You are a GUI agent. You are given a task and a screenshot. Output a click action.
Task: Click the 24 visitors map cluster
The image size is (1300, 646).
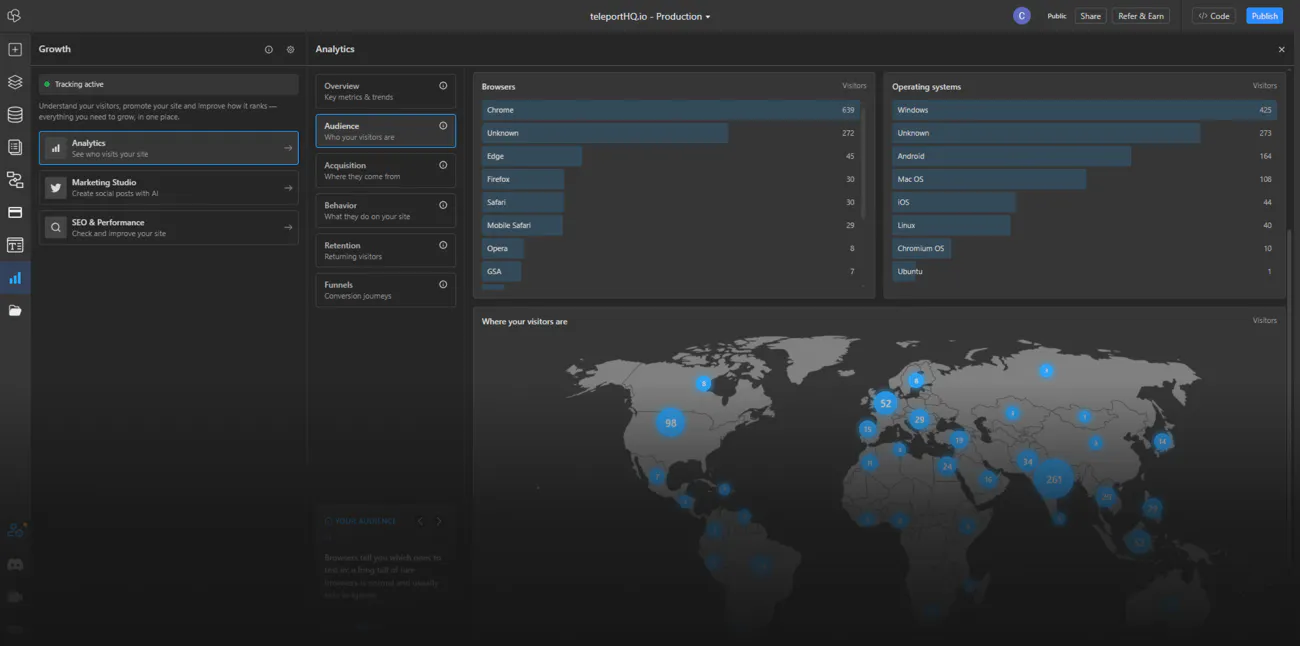(x=947, y=466)
